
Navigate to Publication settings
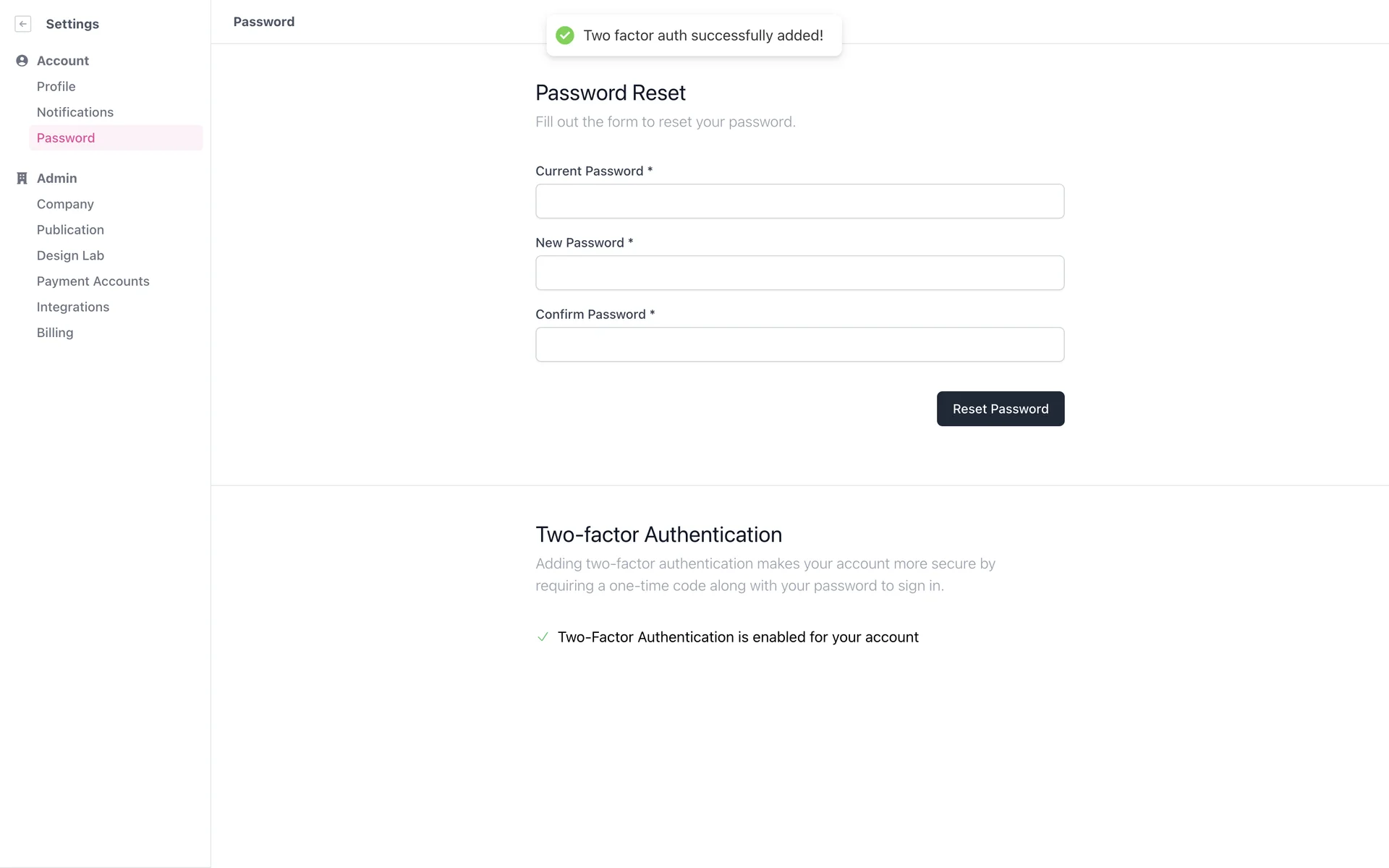(x=70, y=230)
